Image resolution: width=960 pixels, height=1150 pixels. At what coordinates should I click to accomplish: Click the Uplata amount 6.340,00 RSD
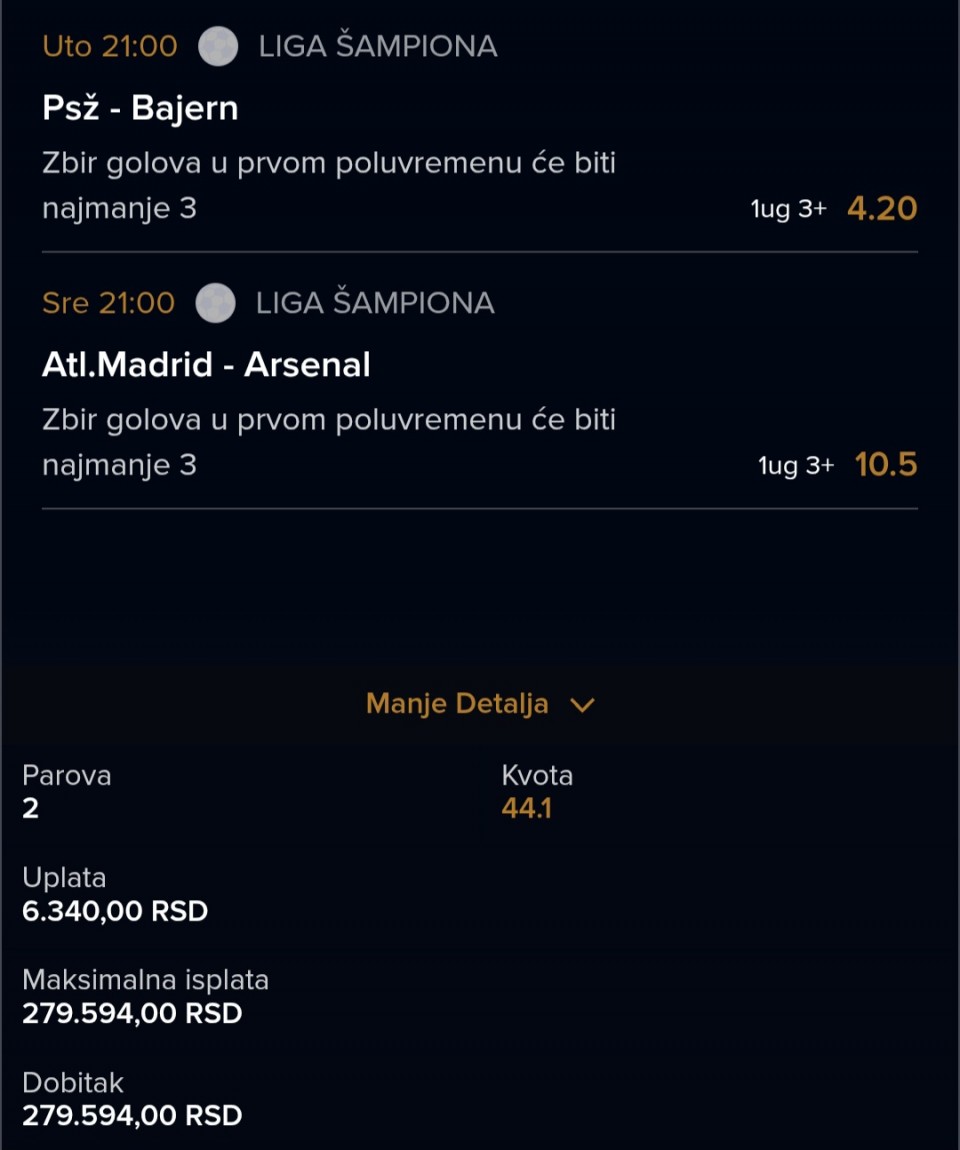click(115, 911)
